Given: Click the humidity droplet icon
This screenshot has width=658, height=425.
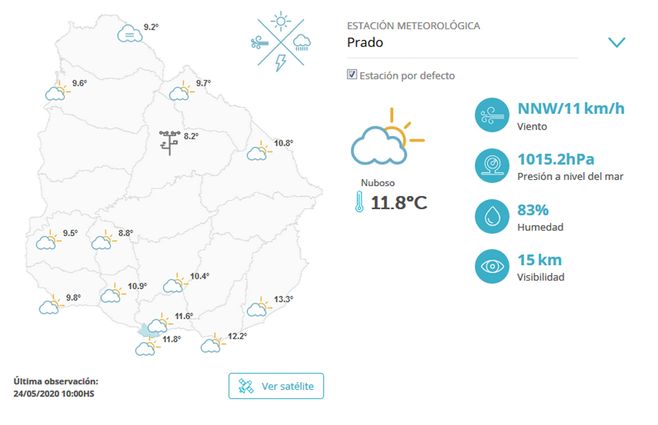Looking at the screenshot, I should pyautogui.click(x=490, y=216).
